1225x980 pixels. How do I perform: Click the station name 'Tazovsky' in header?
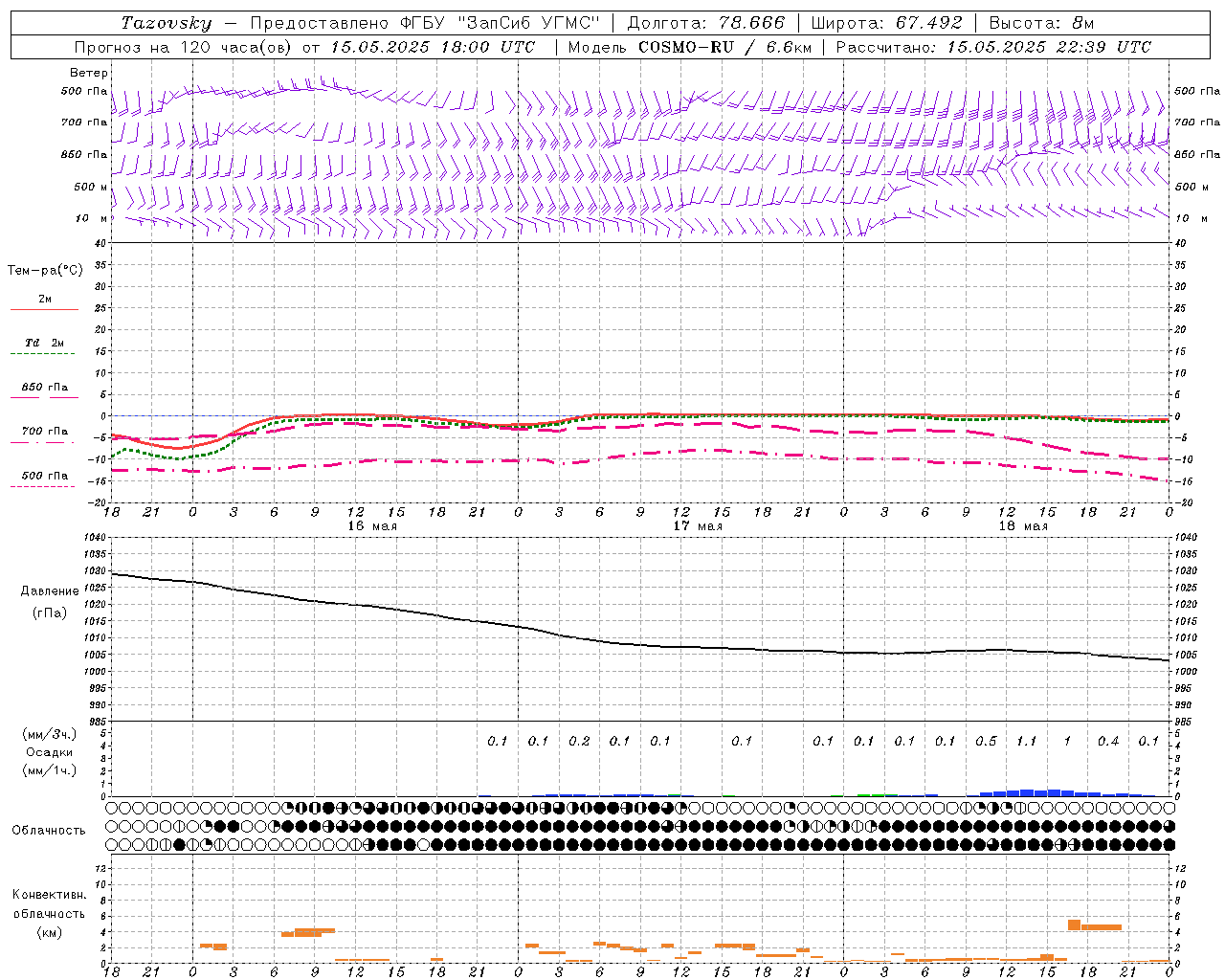[166, 23]
